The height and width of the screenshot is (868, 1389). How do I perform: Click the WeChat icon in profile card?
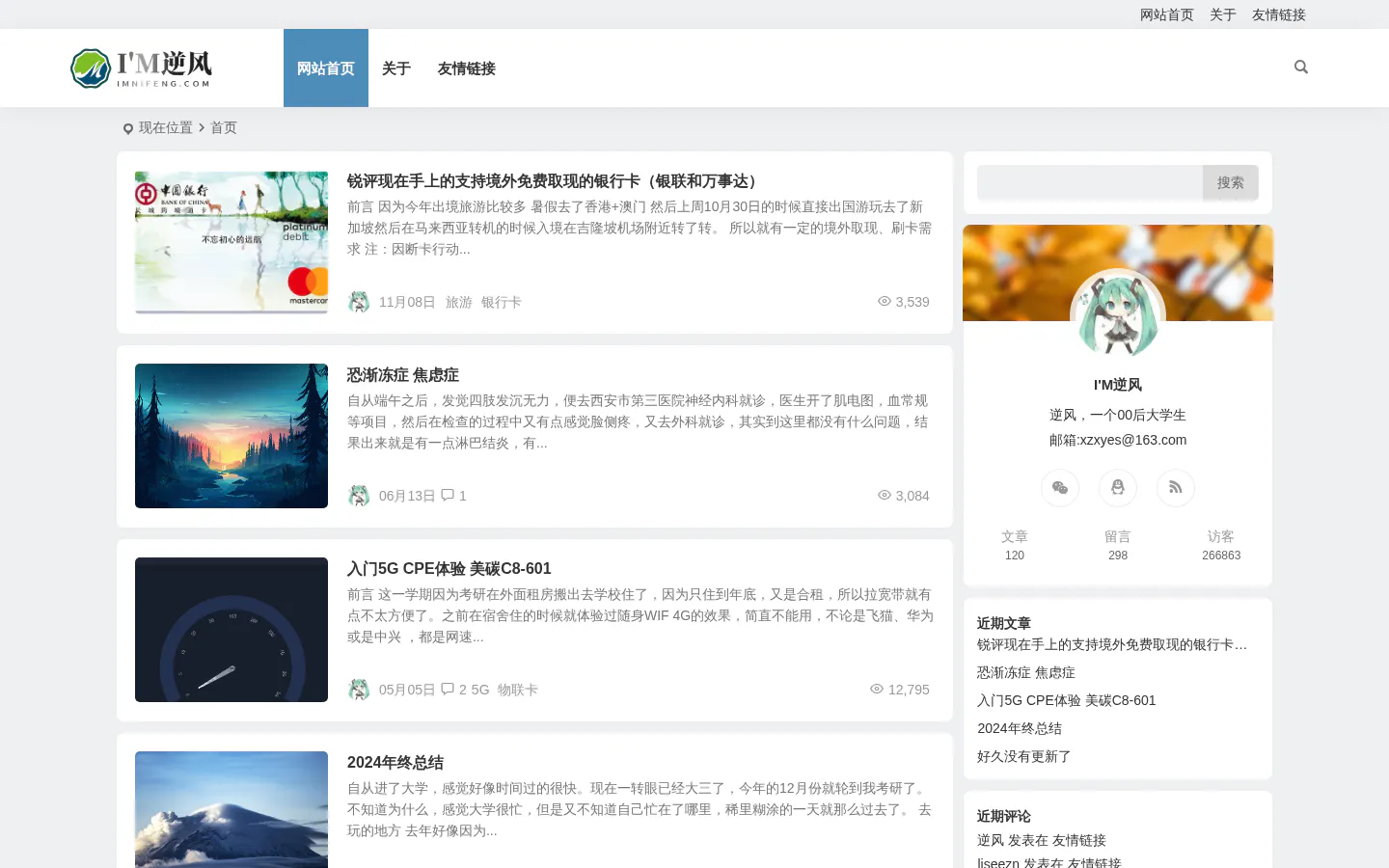tap(1060, 488)
